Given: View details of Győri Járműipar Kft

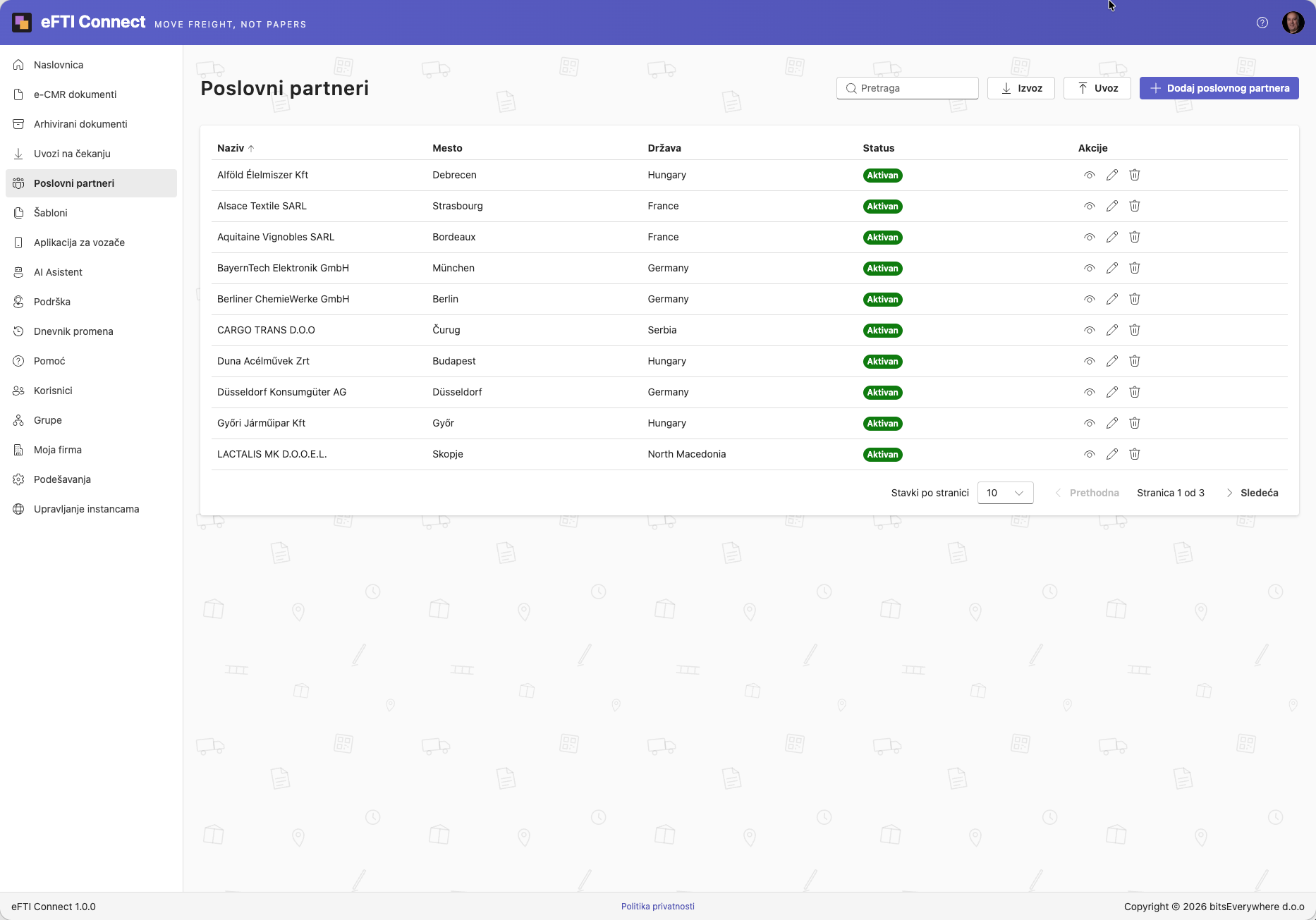Looking at the screenshot, I should (x=1090, y=423).
